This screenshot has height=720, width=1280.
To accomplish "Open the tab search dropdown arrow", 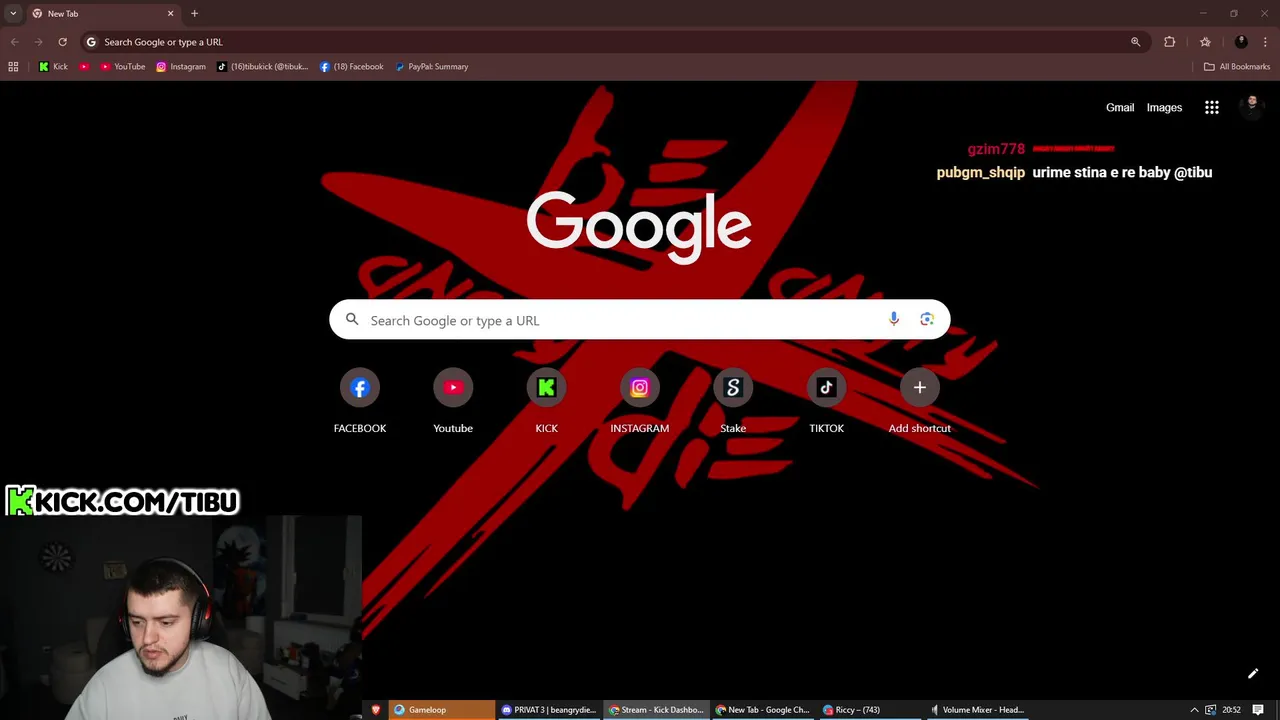I will (13, 13).
